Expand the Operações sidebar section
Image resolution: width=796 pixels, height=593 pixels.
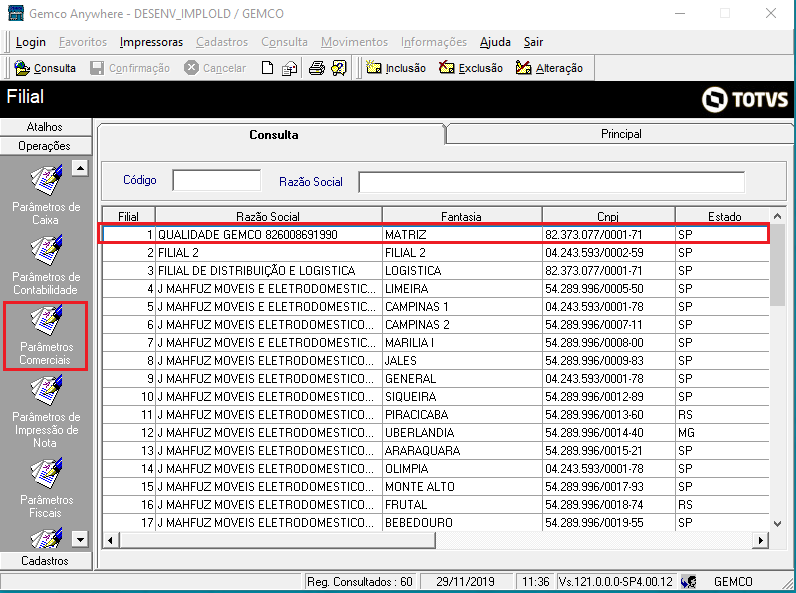click(46, 146)
